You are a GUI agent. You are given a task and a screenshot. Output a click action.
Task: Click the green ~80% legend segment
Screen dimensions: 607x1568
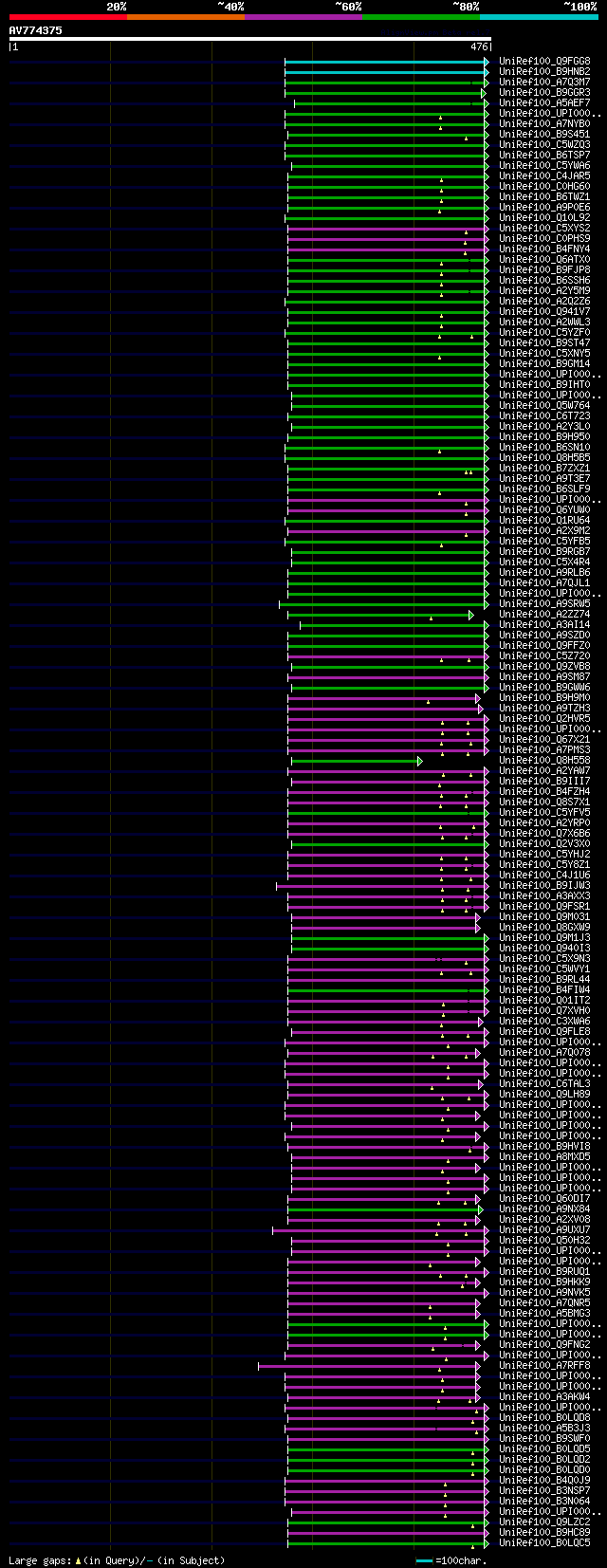421,16
